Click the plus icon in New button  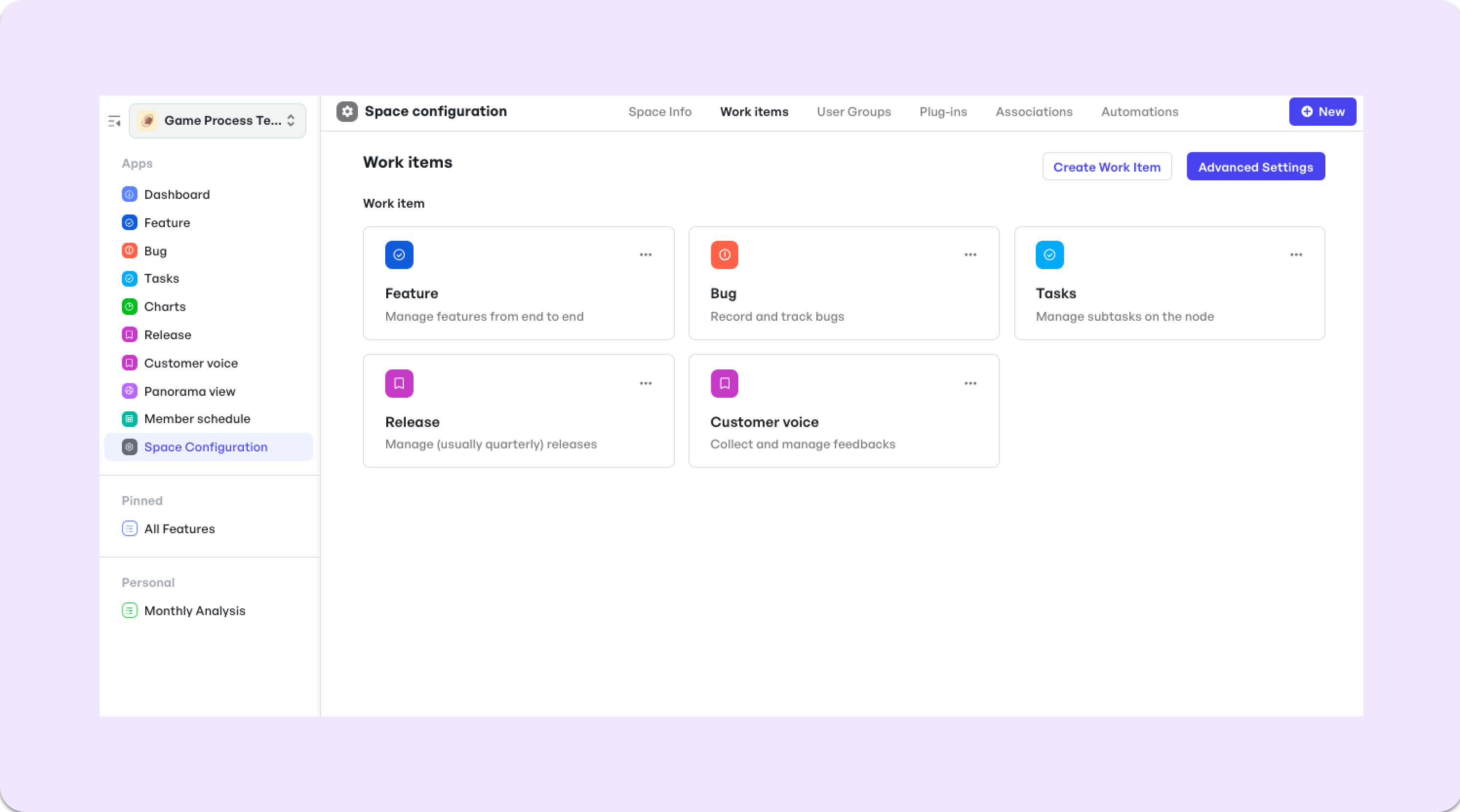[1307, 112]
